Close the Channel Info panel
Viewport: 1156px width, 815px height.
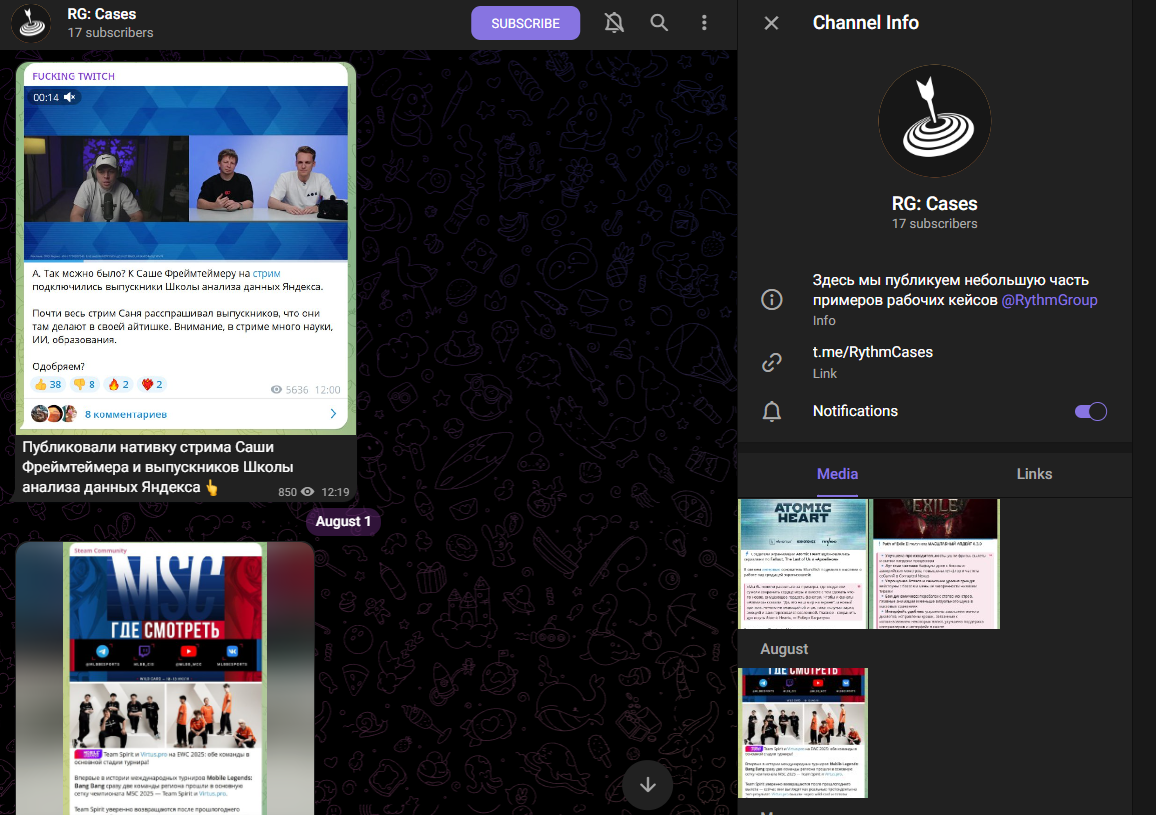click(771, 23)
